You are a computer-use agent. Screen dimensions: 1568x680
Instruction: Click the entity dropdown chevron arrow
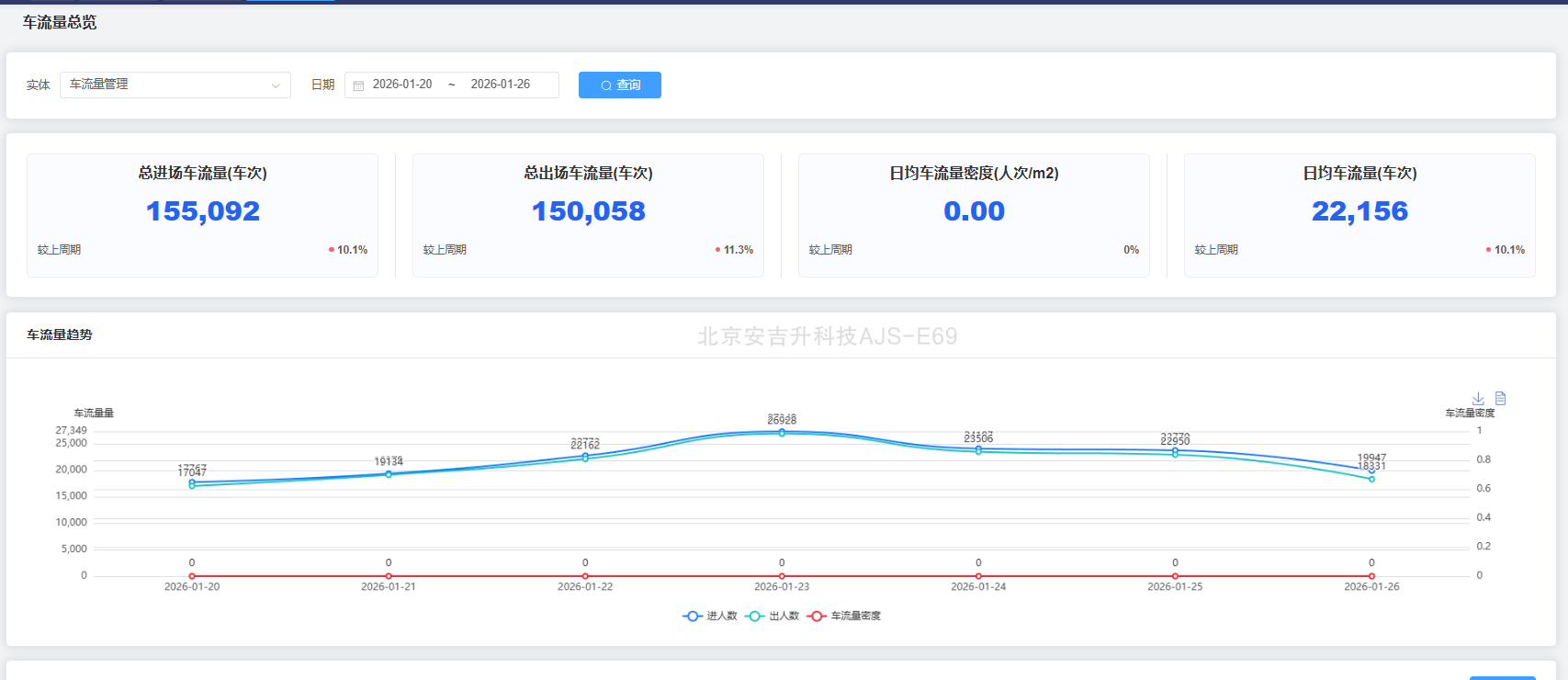point(276,85)
